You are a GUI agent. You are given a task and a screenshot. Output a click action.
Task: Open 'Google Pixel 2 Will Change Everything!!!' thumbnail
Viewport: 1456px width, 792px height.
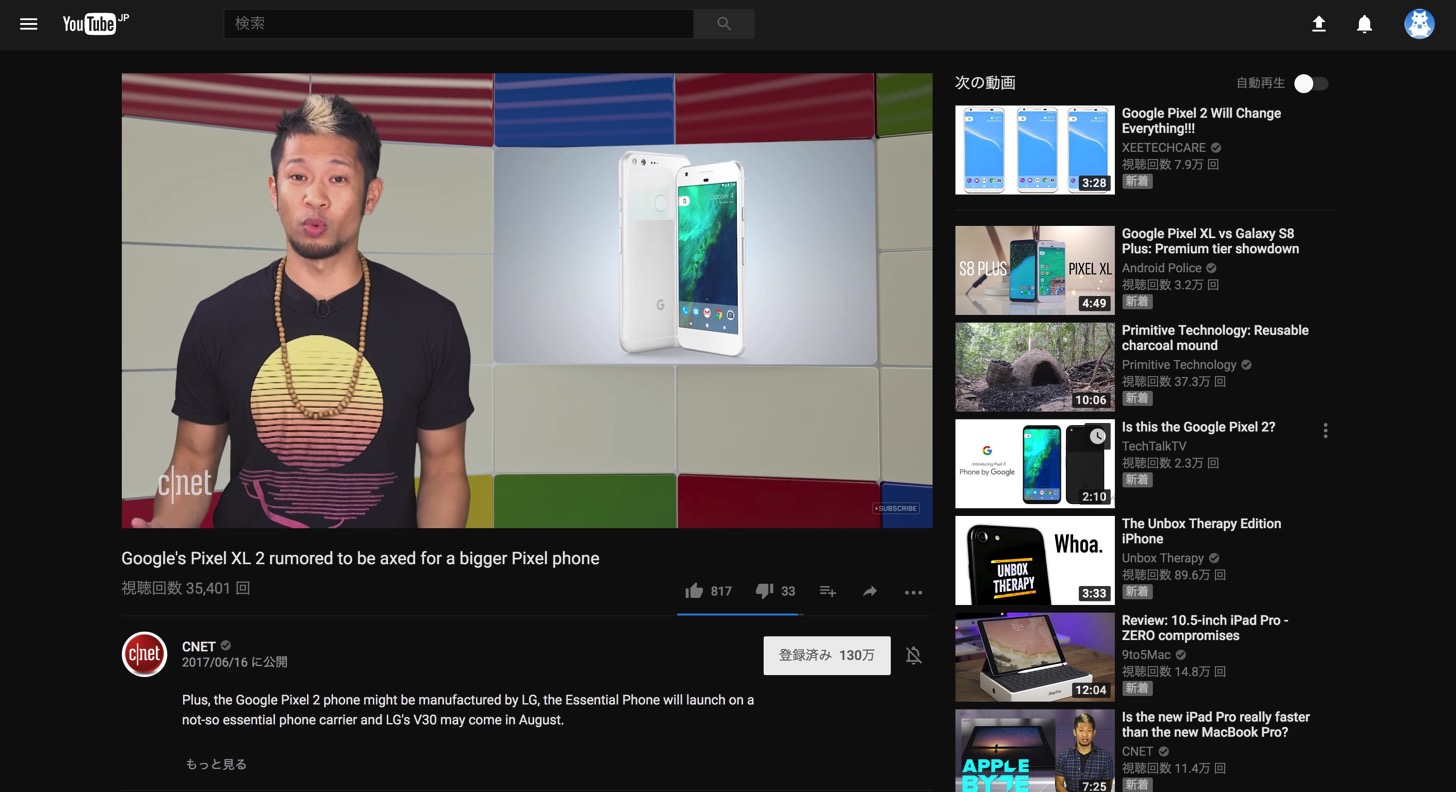pos(1035,150)
